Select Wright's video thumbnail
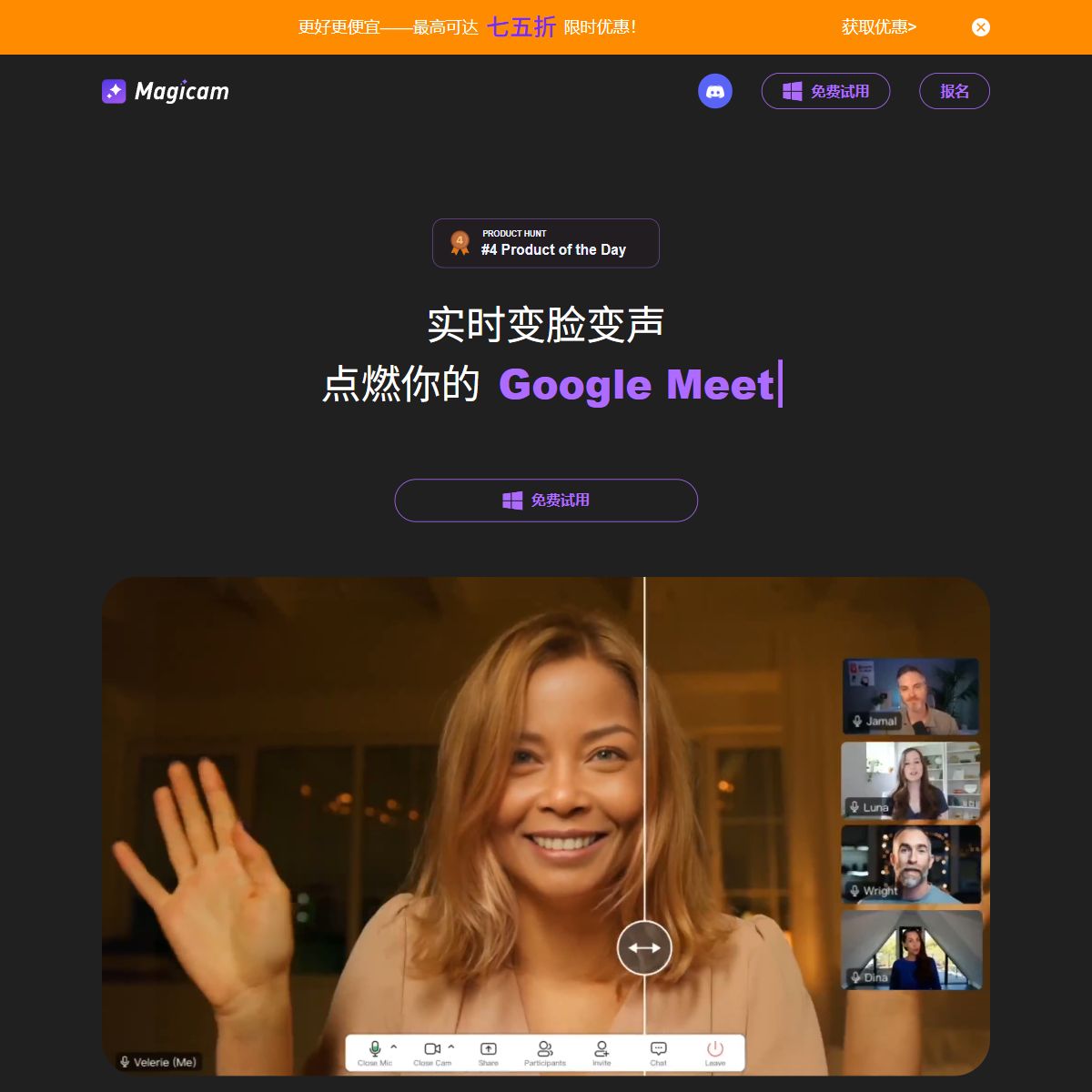The image size is (1092, 1092). [x=911, y=864]
